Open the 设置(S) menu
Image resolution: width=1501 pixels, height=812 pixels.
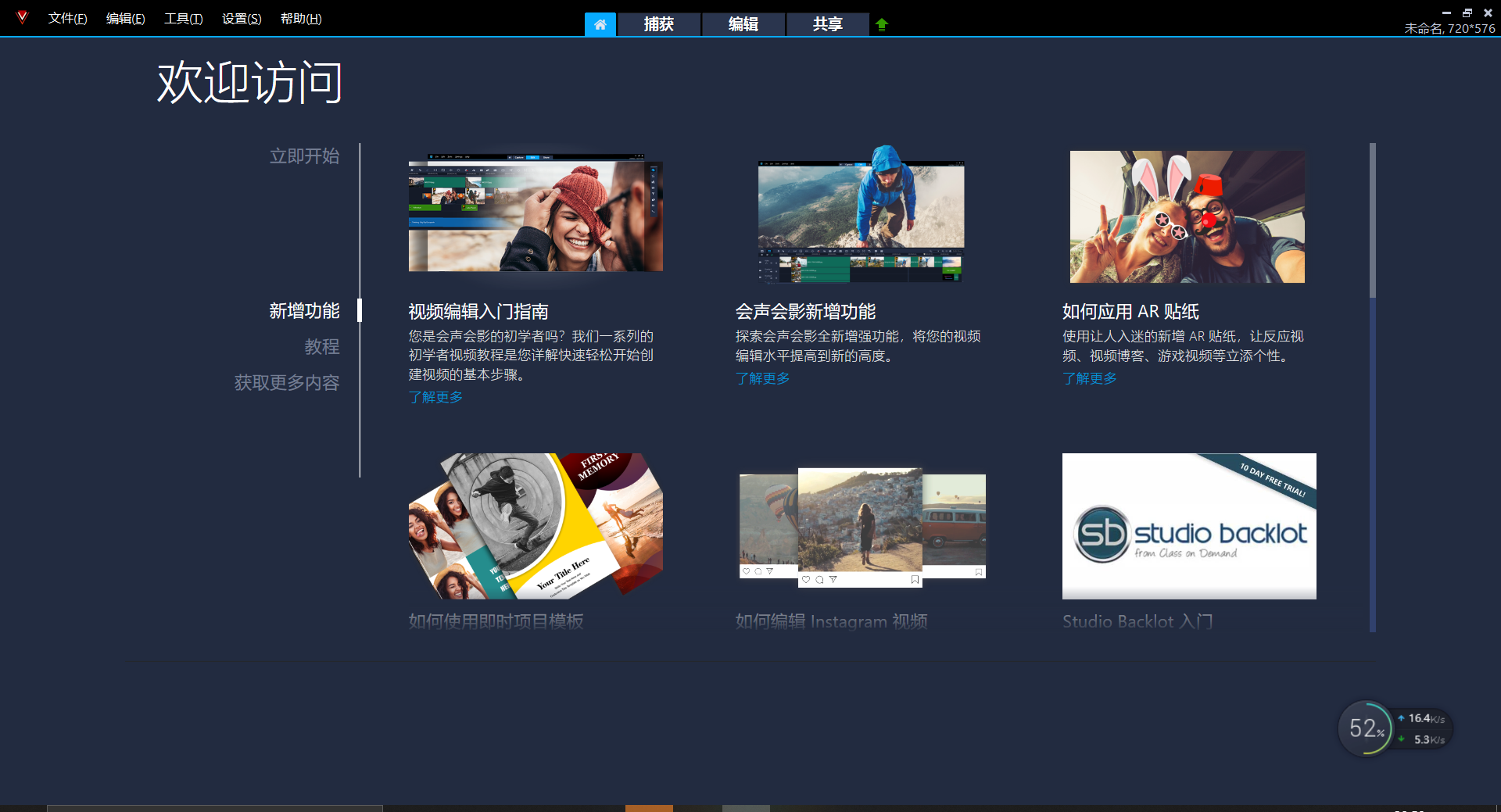(x=242, y=18)
